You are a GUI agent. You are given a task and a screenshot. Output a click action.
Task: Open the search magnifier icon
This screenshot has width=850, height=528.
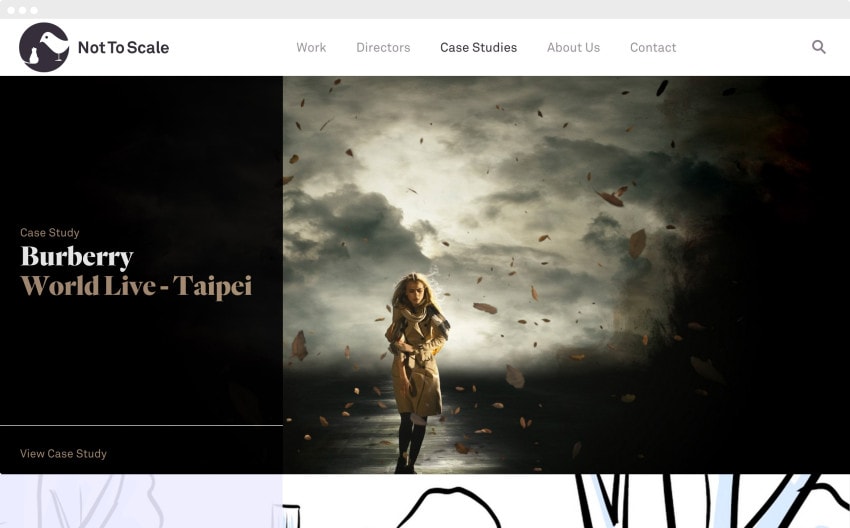(x=819, y=47)
